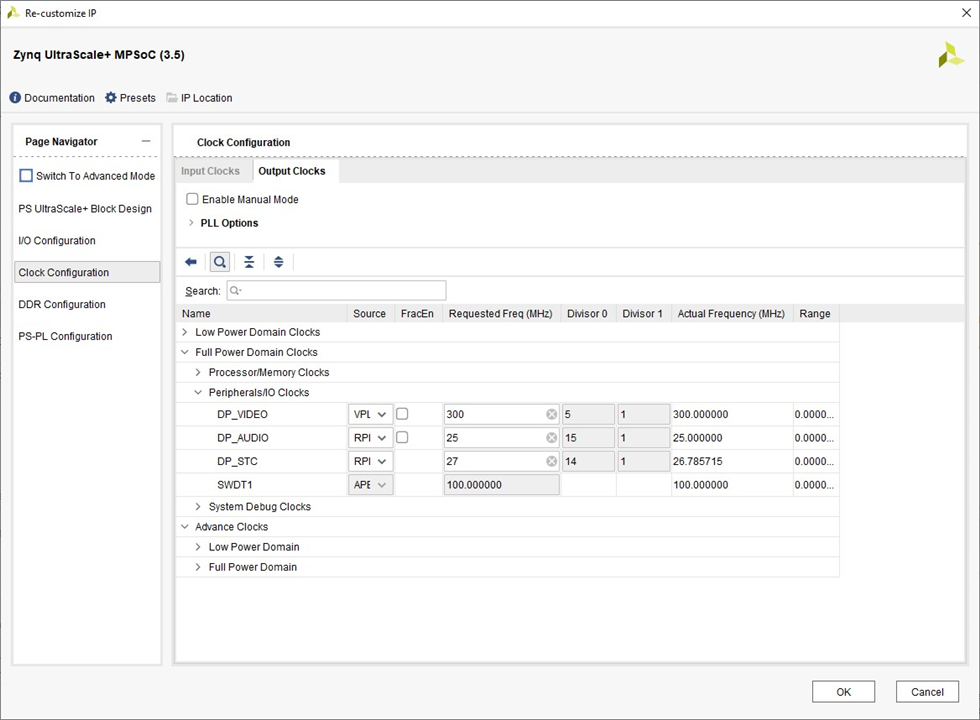Switch to Input Clocks tab
The height and width of the screenshot is (720, 980).
[x=211, y=171]
